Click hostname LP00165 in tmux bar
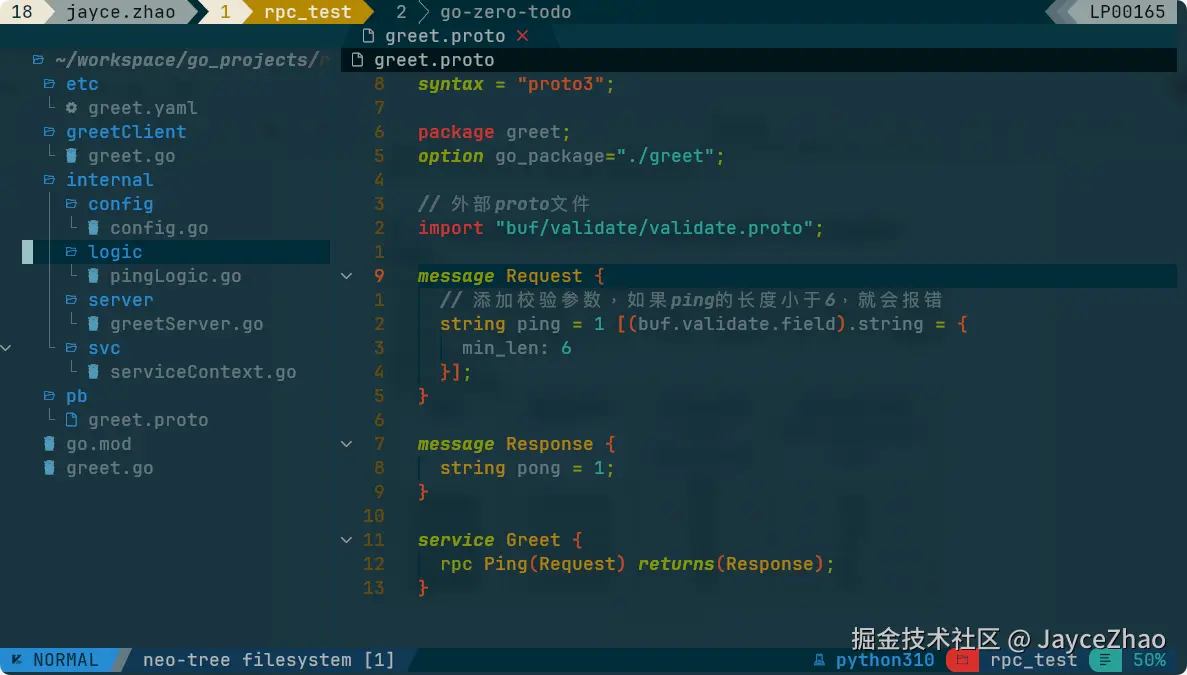The height and width of the screenshot is (675, 1187). tap(1127, 12)
